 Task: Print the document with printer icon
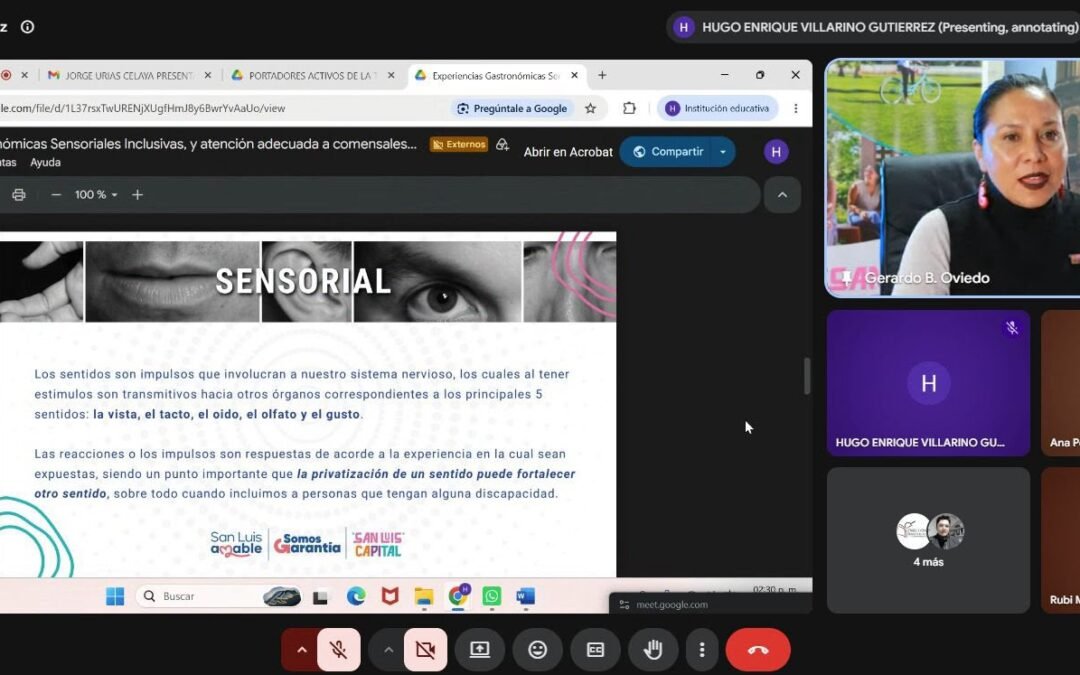19,195
